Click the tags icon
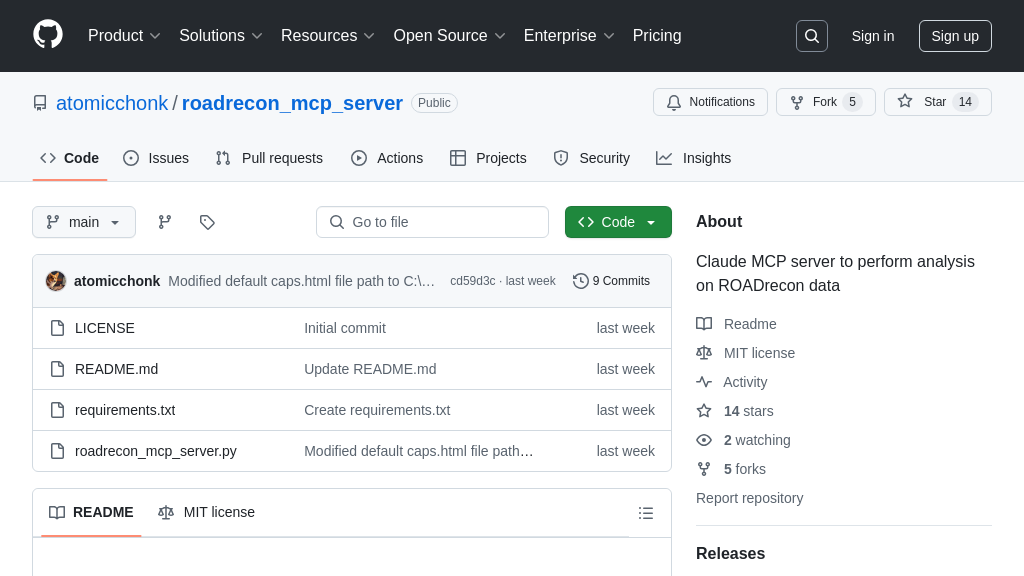This screenshot has height=576, width=1024. [x=207, y=222]
